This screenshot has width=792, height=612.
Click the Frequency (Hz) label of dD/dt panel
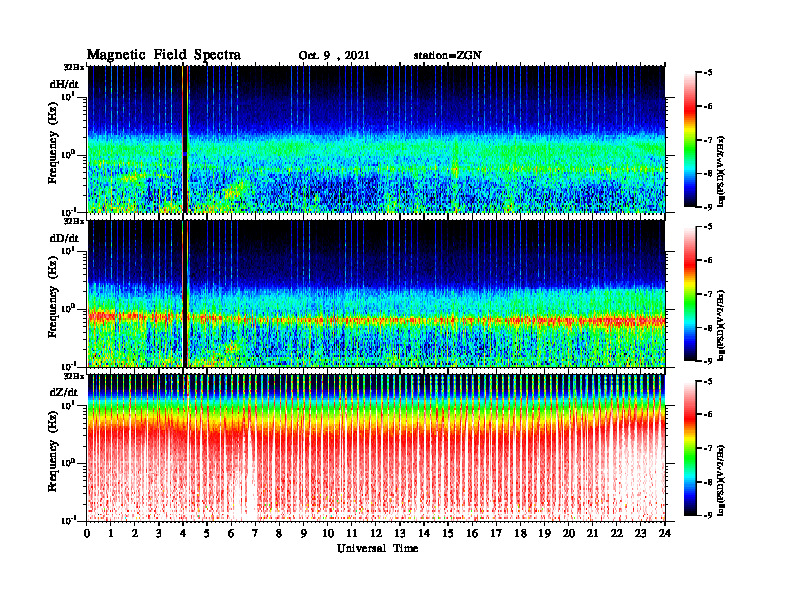(53, 296)
